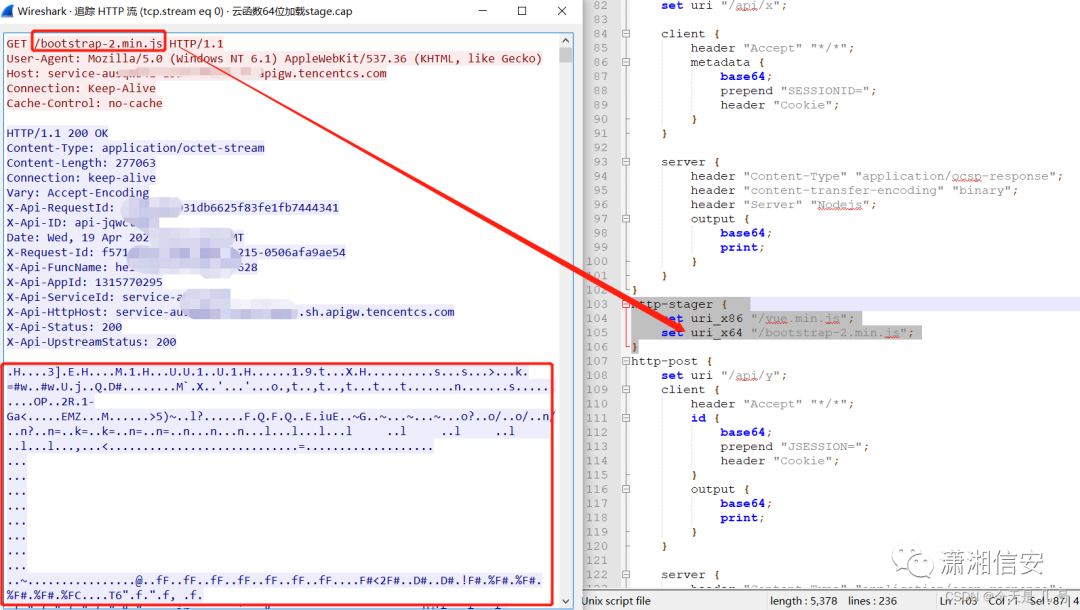Click the 'prepend "JSESSION="' editor line
This screenshot has width=1080, height=610.
[x=794, y=447]
